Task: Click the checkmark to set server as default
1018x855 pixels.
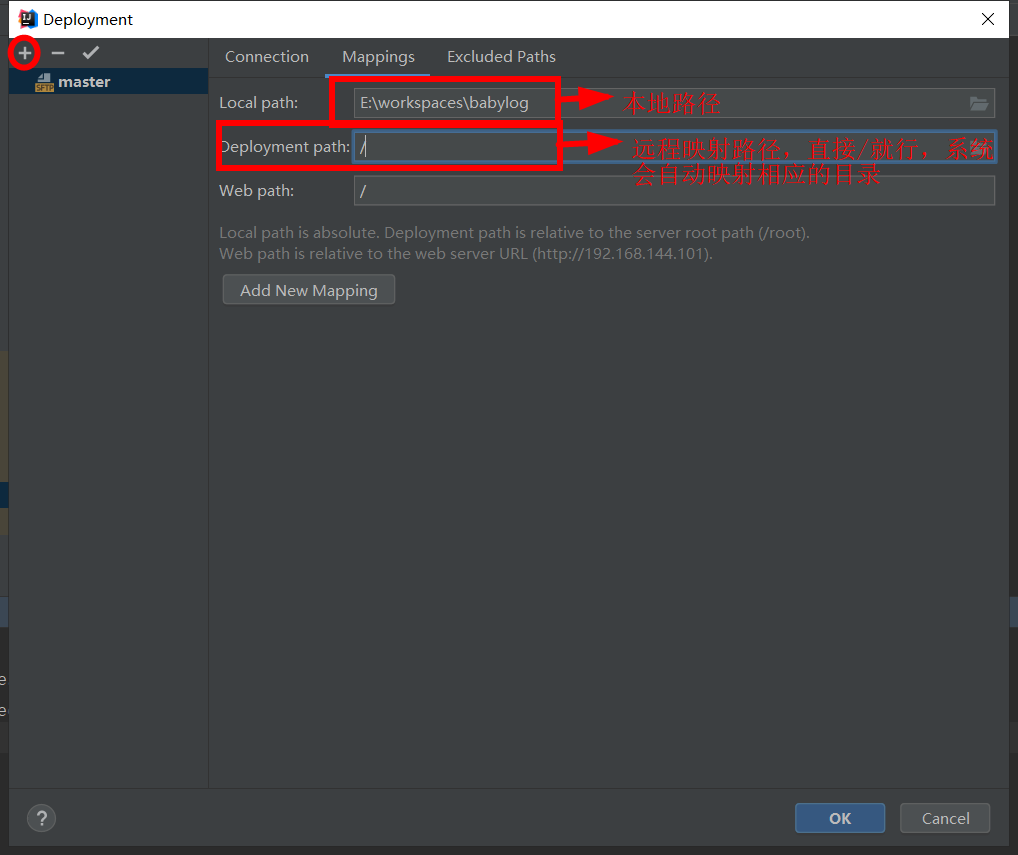Action: click(91, 52)
